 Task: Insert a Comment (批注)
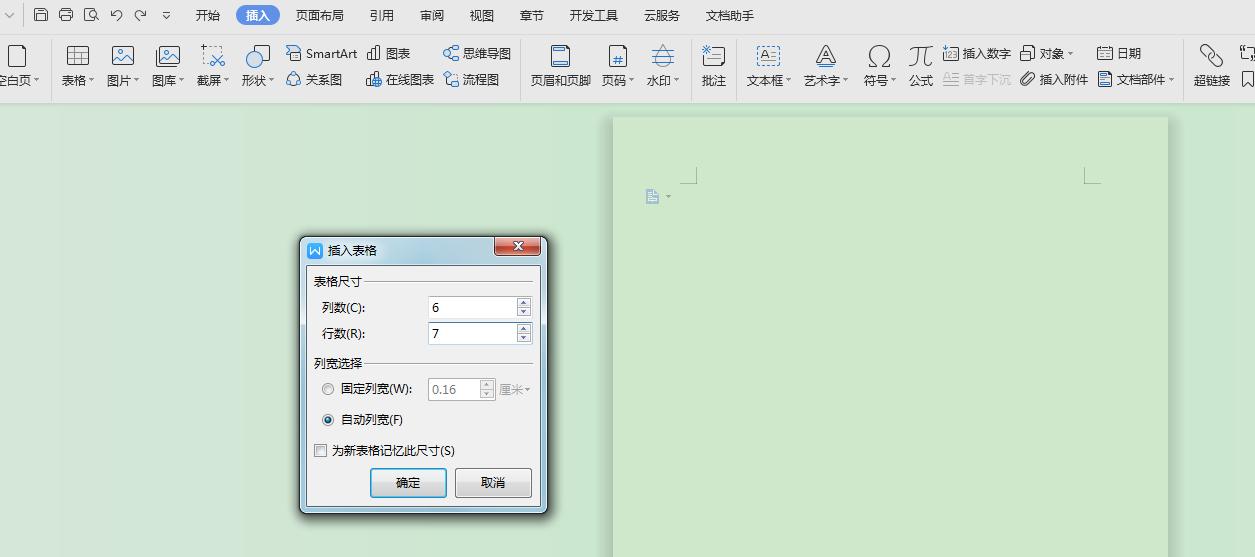[714, 66]
